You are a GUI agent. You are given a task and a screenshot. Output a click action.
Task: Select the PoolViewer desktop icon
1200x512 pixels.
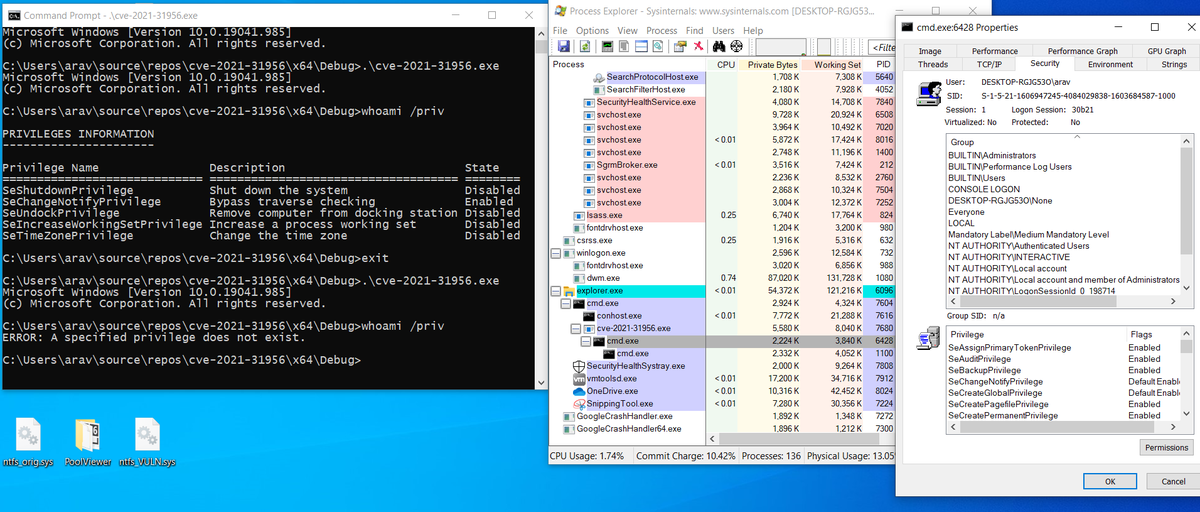tap(88, 441)
